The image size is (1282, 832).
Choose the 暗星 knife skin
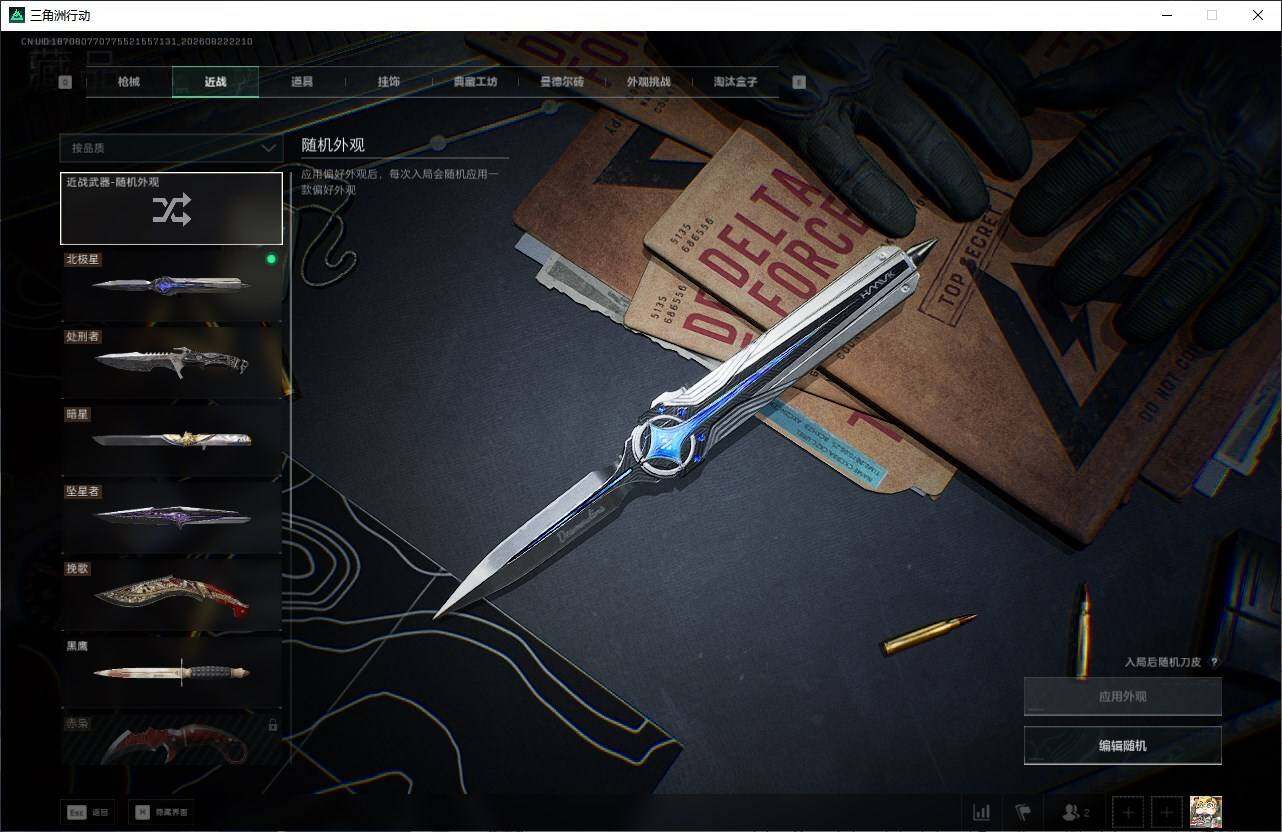point(171,439)
